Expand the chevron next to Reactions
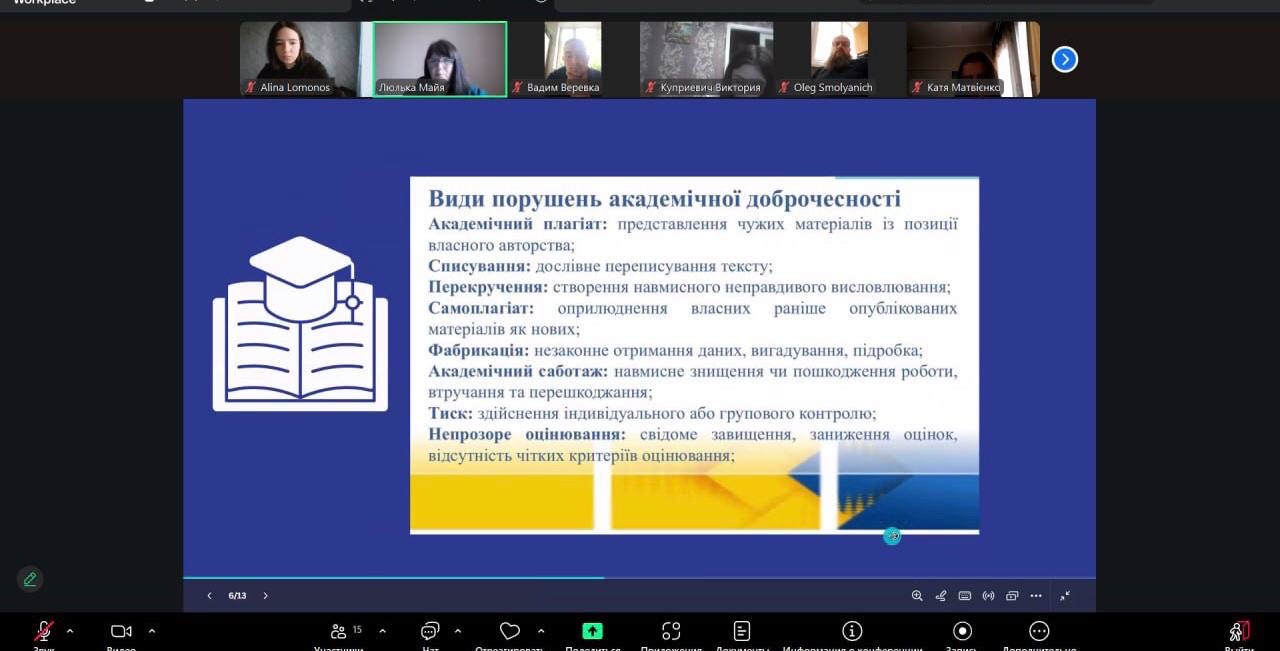 541,631
